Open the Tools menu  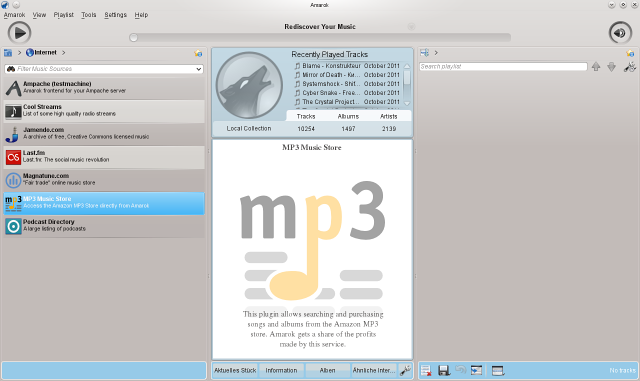pyautogui.click(x=89, y=15)
